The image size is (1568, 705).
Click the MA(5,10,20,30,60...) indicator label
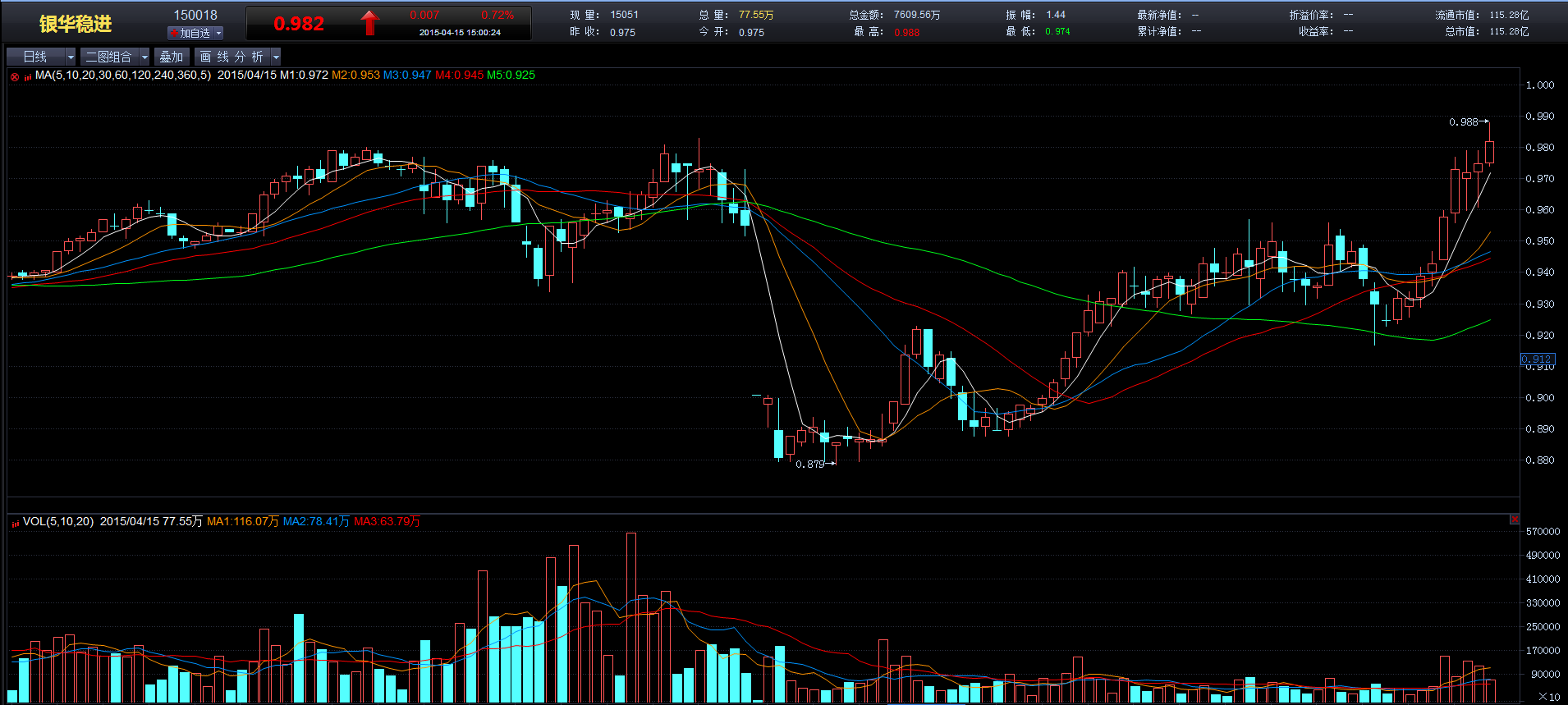[x=123, y=76]
